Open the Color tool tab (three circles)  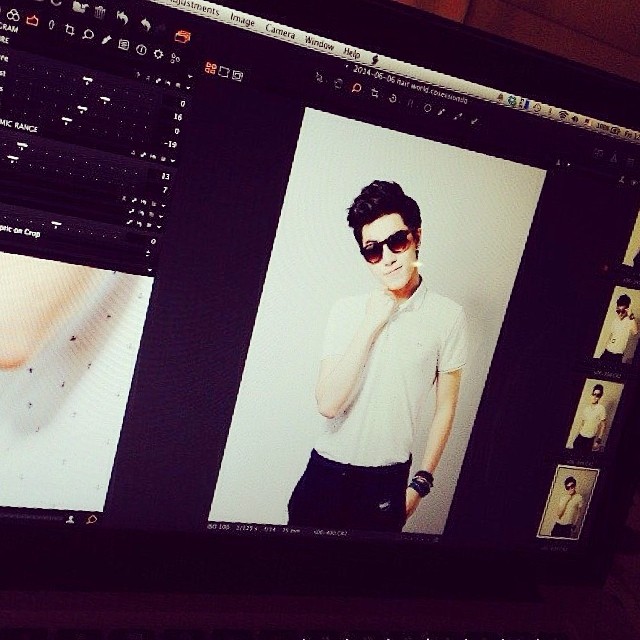point(13,16)
